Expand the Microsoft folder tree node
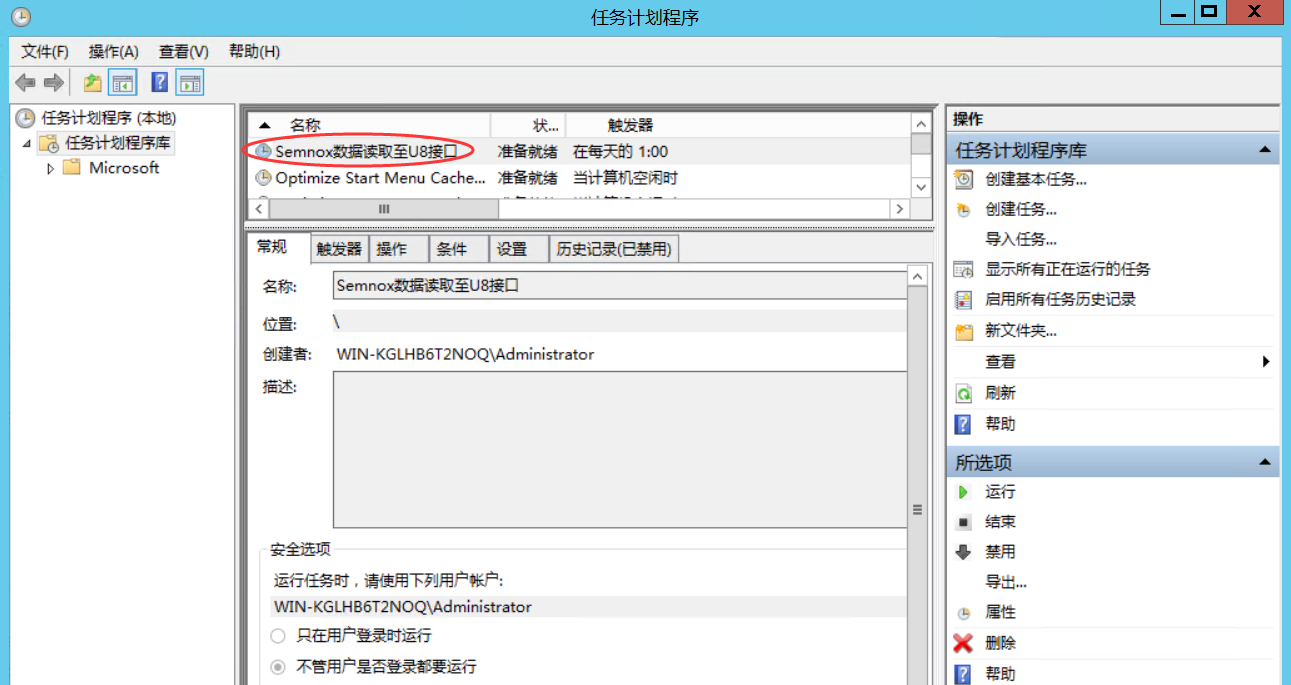Screen dimensions: 1291x685 (x=51, y=169)
